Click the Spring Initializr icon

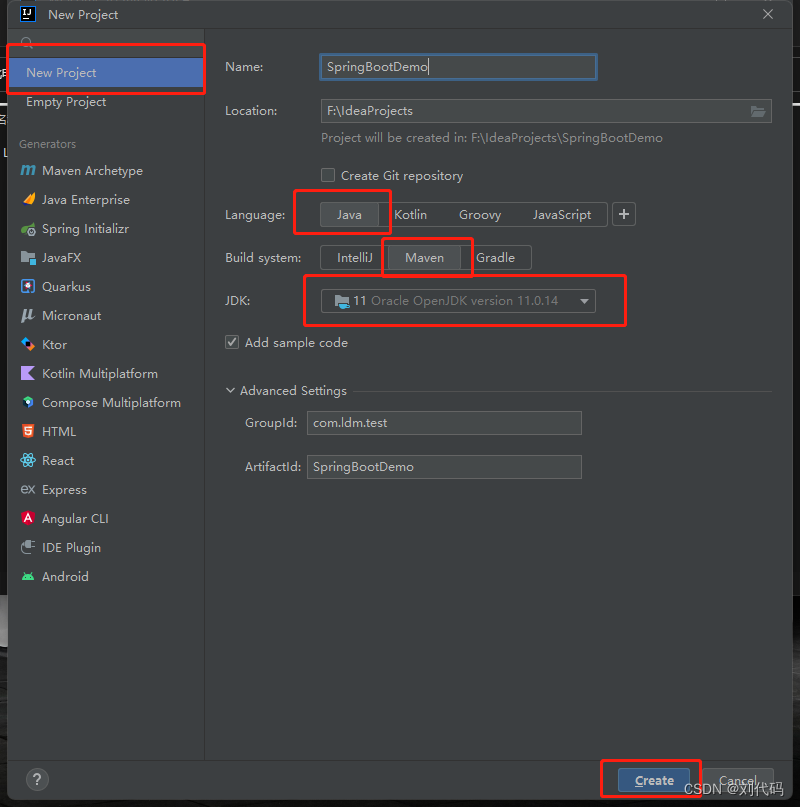[28, 229]
